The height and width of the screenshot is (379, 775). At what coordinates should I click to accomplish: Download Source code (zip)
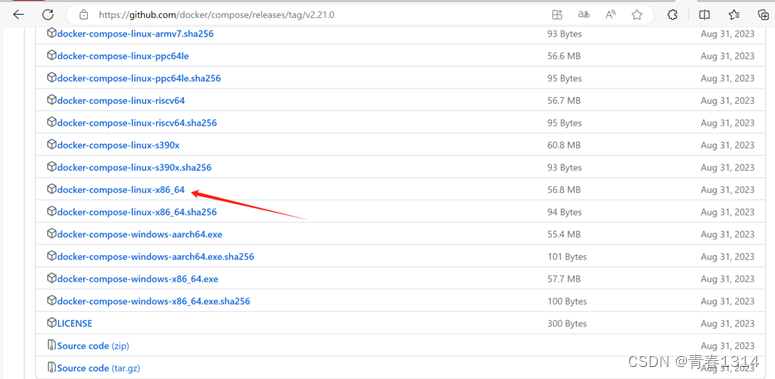click(x=93, y=345)
